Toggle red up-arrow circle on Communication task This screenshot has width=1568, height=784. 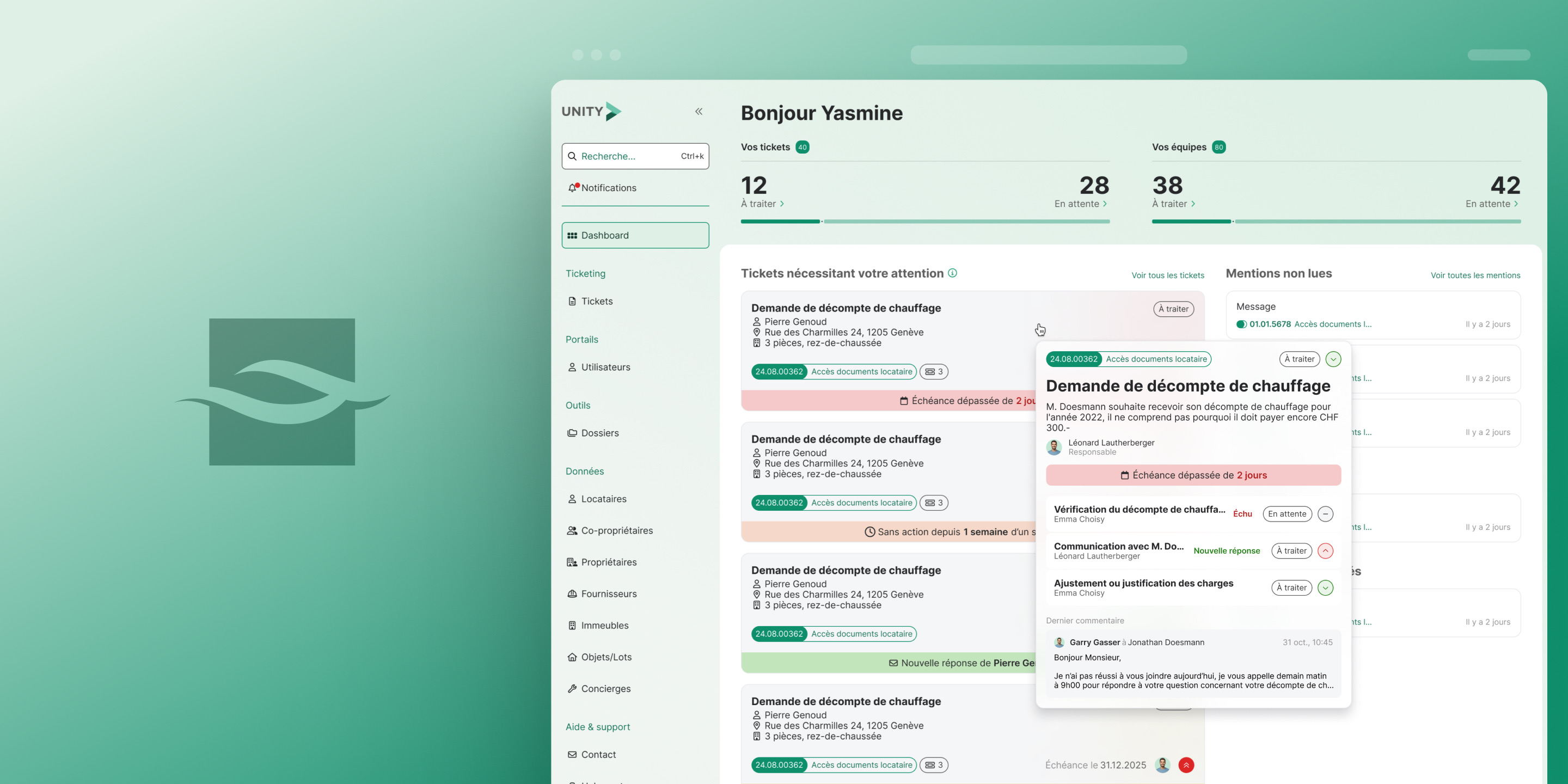(1325, 551)
